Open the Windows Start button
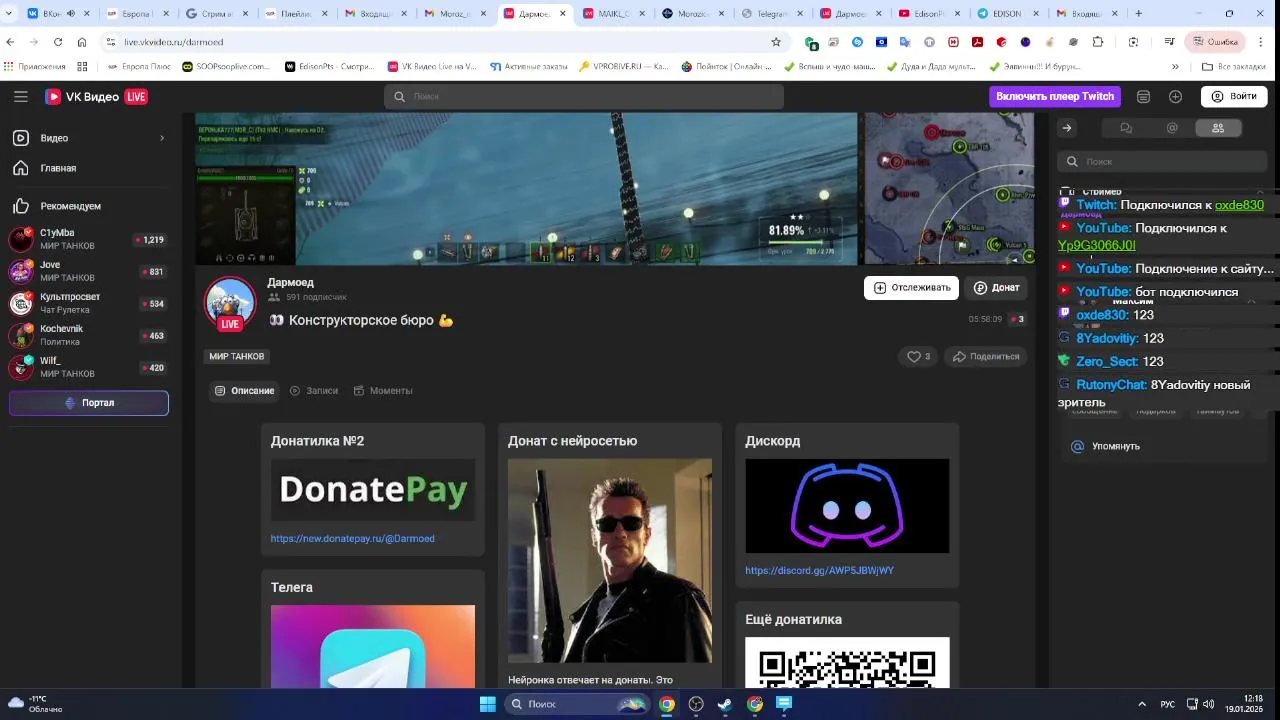 (487, 704)
